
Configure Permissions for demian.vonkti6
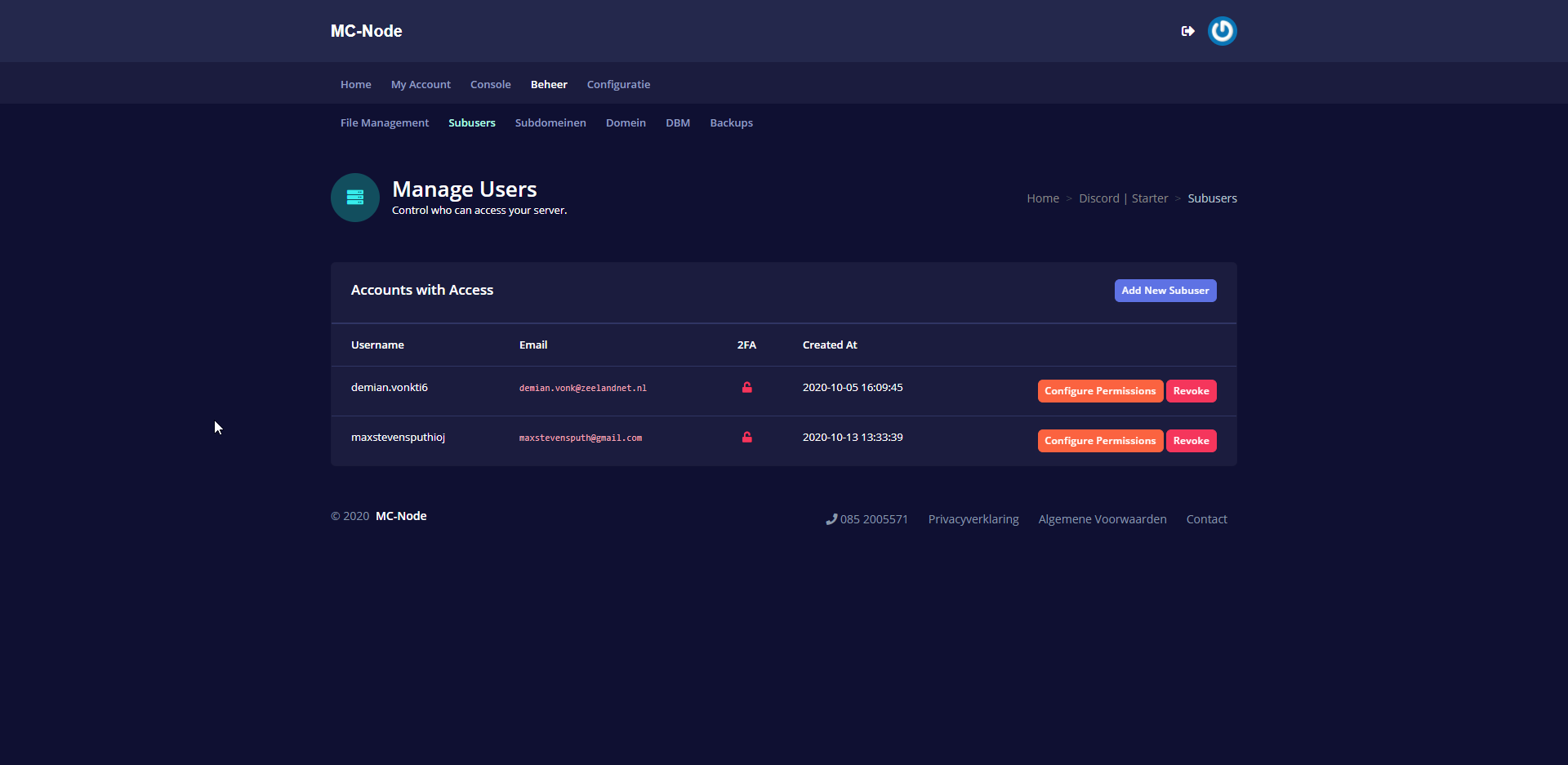[1099, 391]
